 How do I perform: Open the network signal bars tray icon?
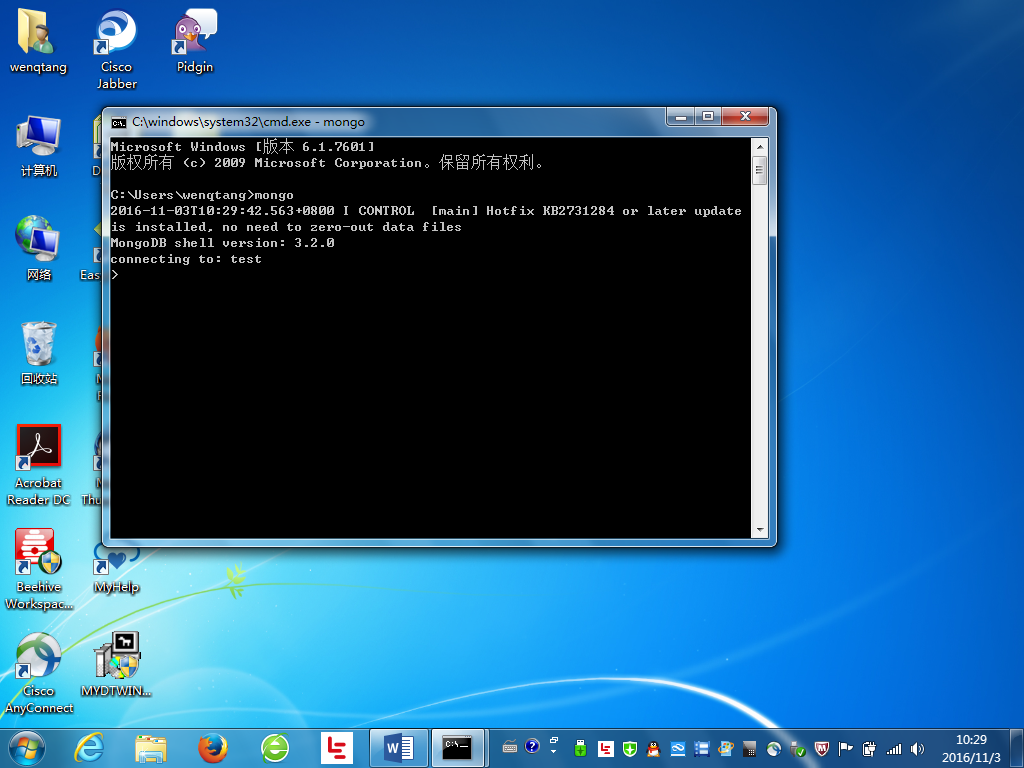coord(893,748)
